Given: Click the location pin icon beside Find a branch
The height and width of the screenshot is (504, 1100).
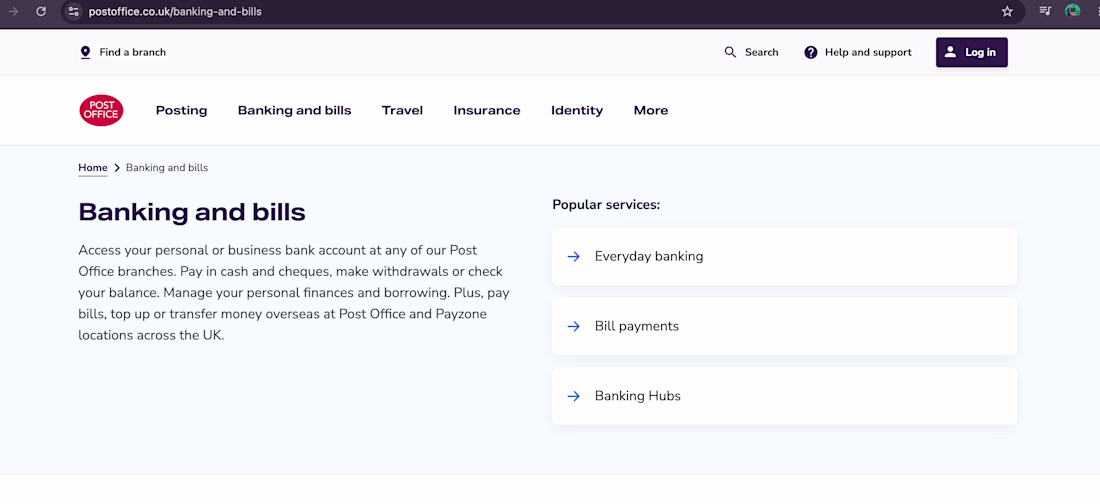Looking at the screenshot, I should (x=86, y=52).
